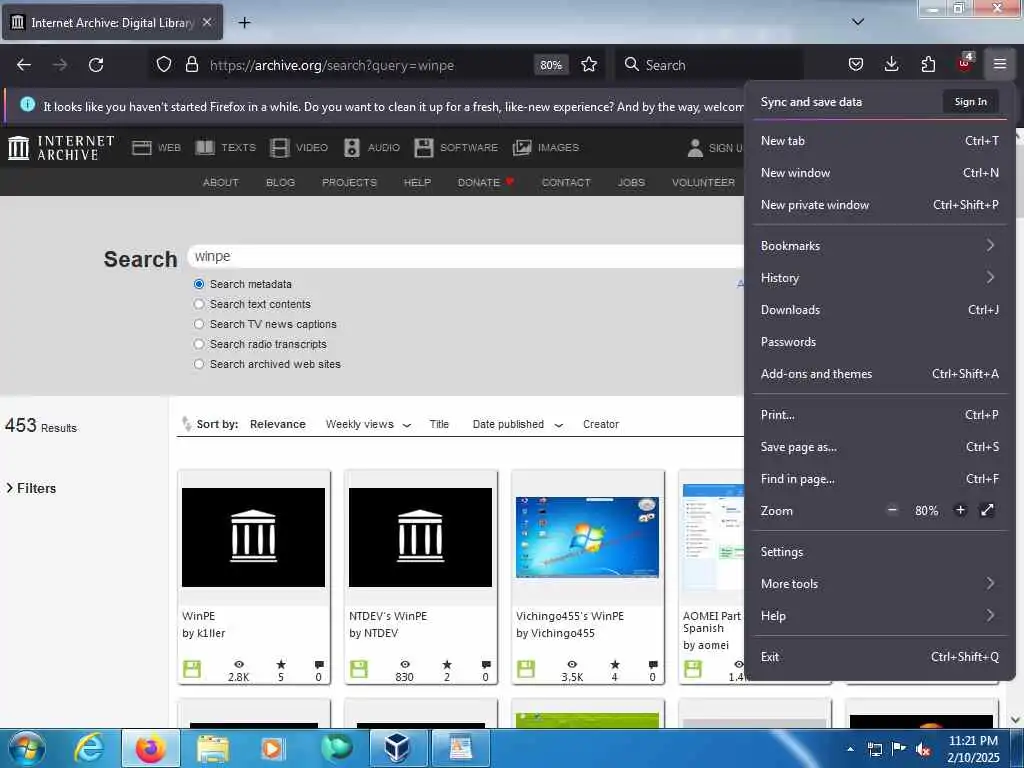Select Search archived web sites option

pyautogui.click(x=199, y=364)
